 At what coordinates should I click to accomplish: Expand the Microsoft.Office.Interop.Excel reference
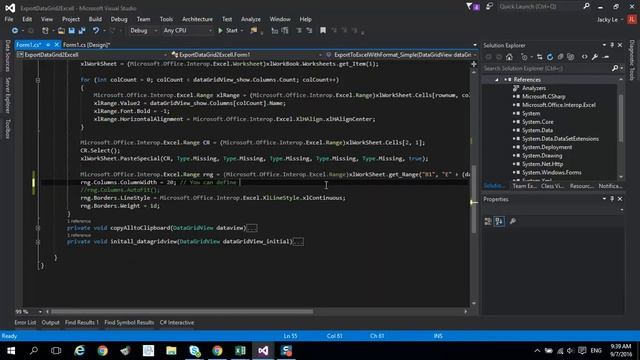[x=514, y=105]
